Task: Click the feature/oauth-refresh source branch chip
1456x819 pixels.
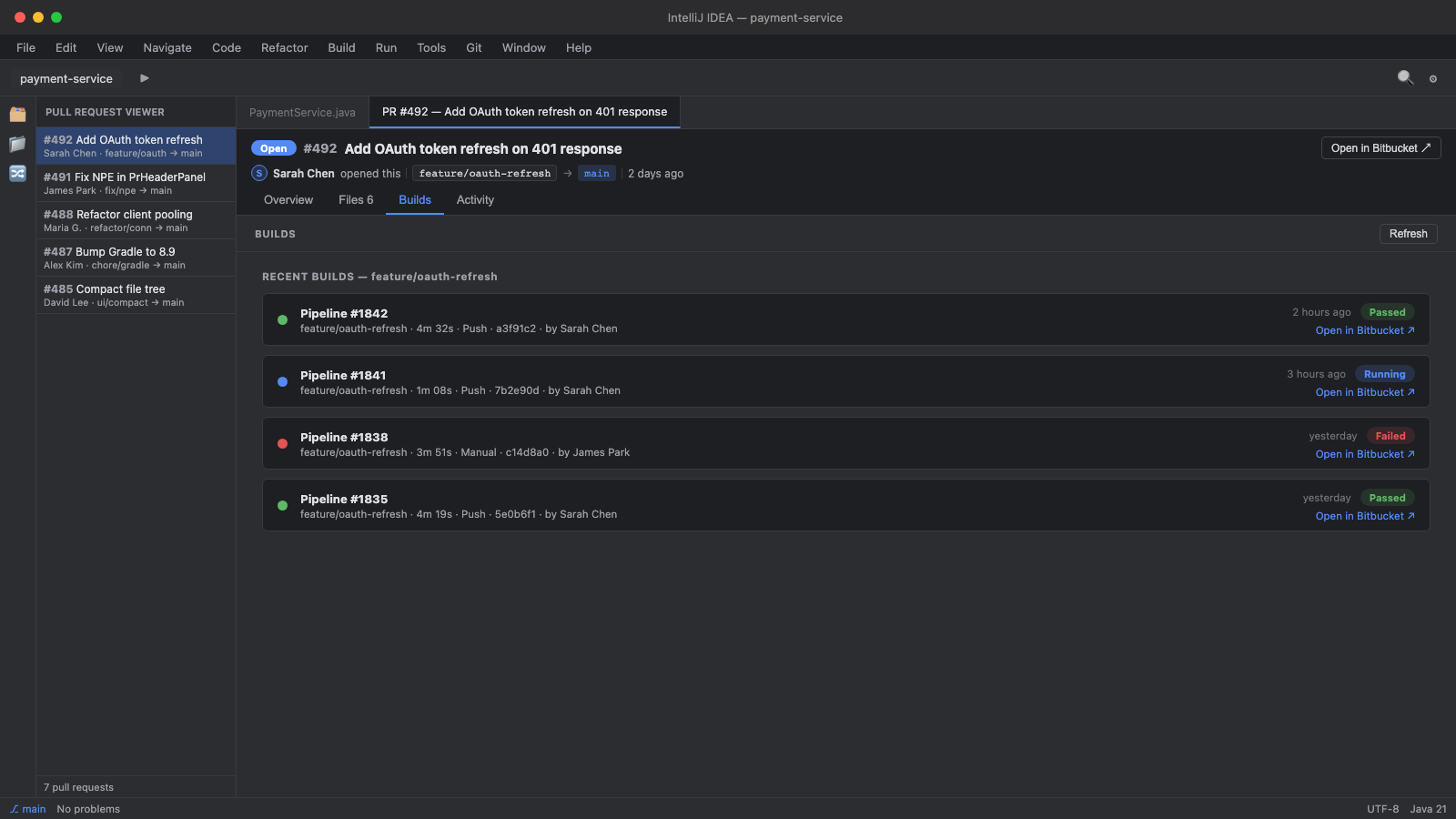Action: tap(484, 173)
